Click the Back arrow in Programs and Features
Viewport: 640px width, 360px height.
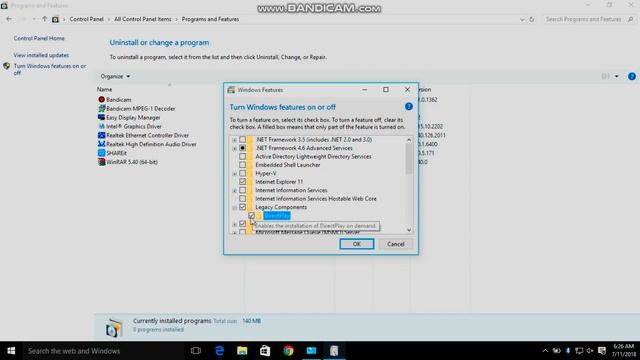tap(9, 19)
